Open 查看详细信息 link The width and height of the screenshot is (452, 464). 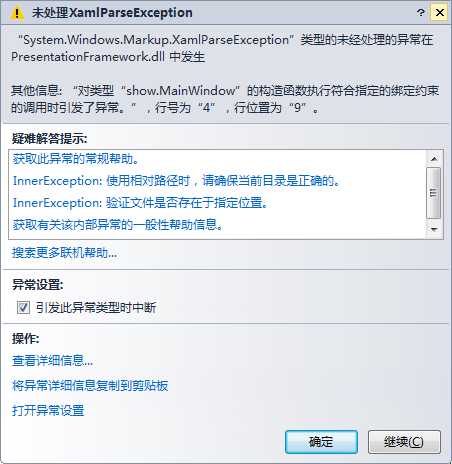52,360
